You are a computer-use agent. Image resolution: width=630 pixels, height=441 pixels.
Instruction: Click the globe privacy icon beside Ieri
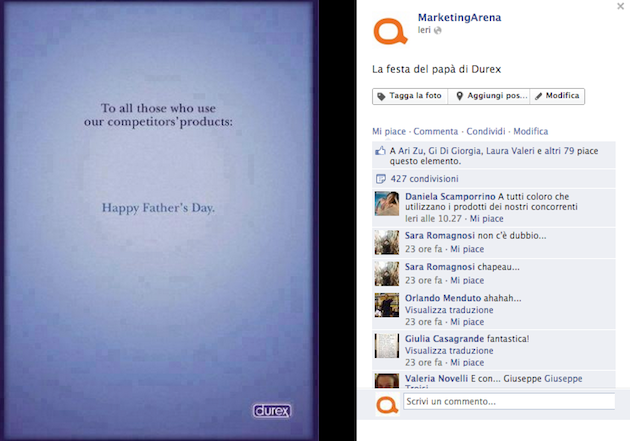point(438,31)
